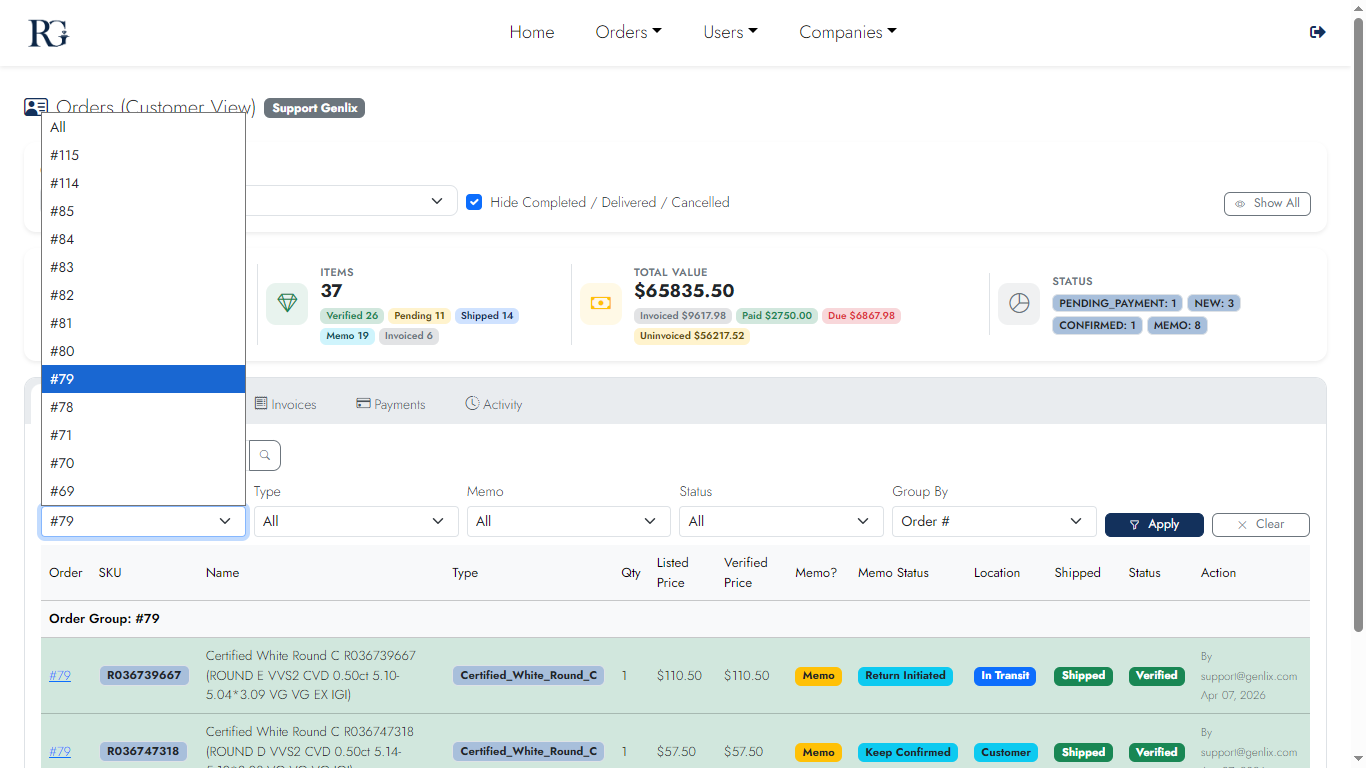Click the pie chart icon on the STATUS card

pyautogui.click(x=1018, y=303)
